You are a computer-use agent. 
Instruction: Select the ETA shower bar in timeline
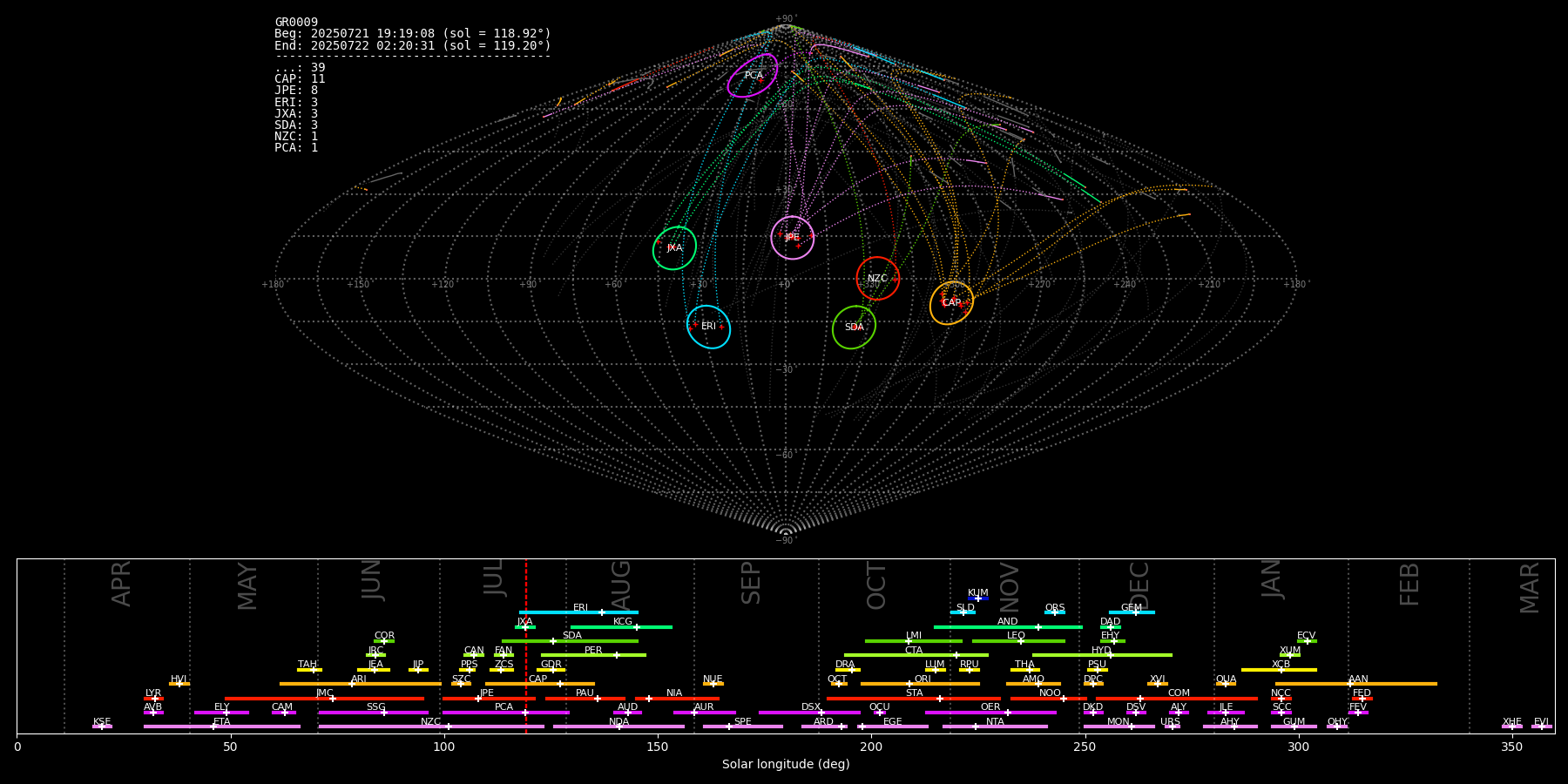coord(222,727)
